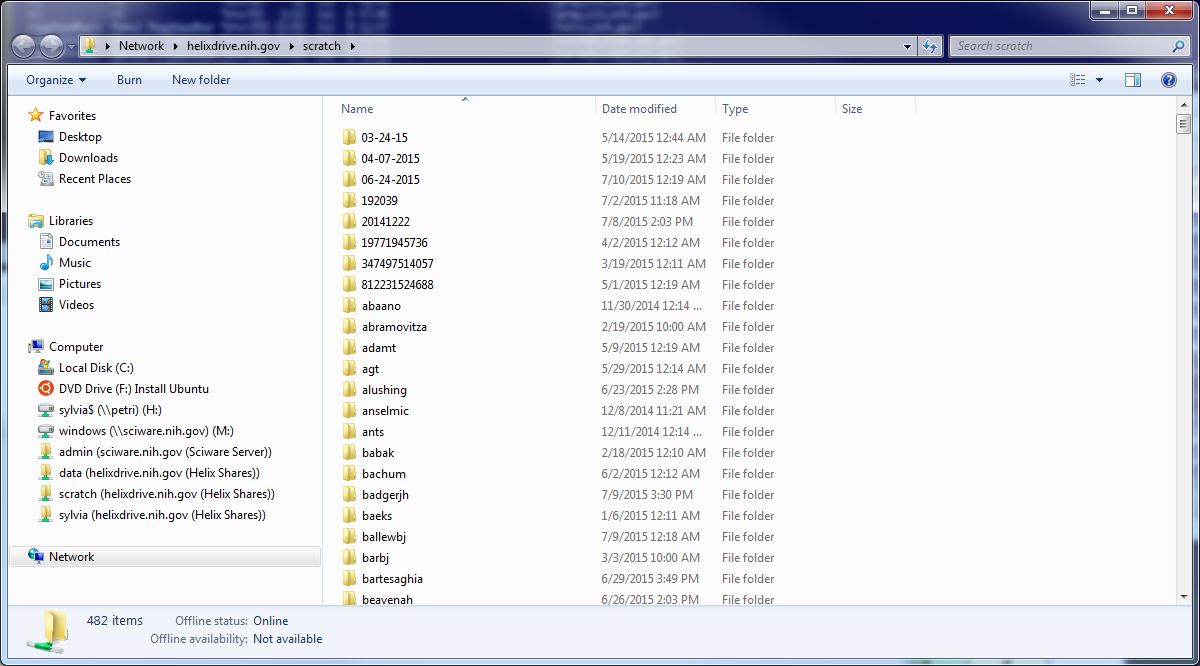Screen dimensions: 1200x666
Task: Refresh the folder view
Action: tap(930, 45)
